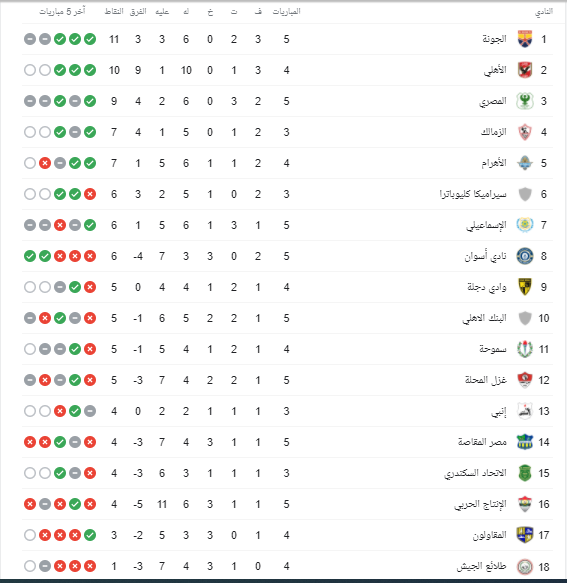Click the Ismaily club crest icon
This screenshot has width=567, height=583.
[525, 225]
